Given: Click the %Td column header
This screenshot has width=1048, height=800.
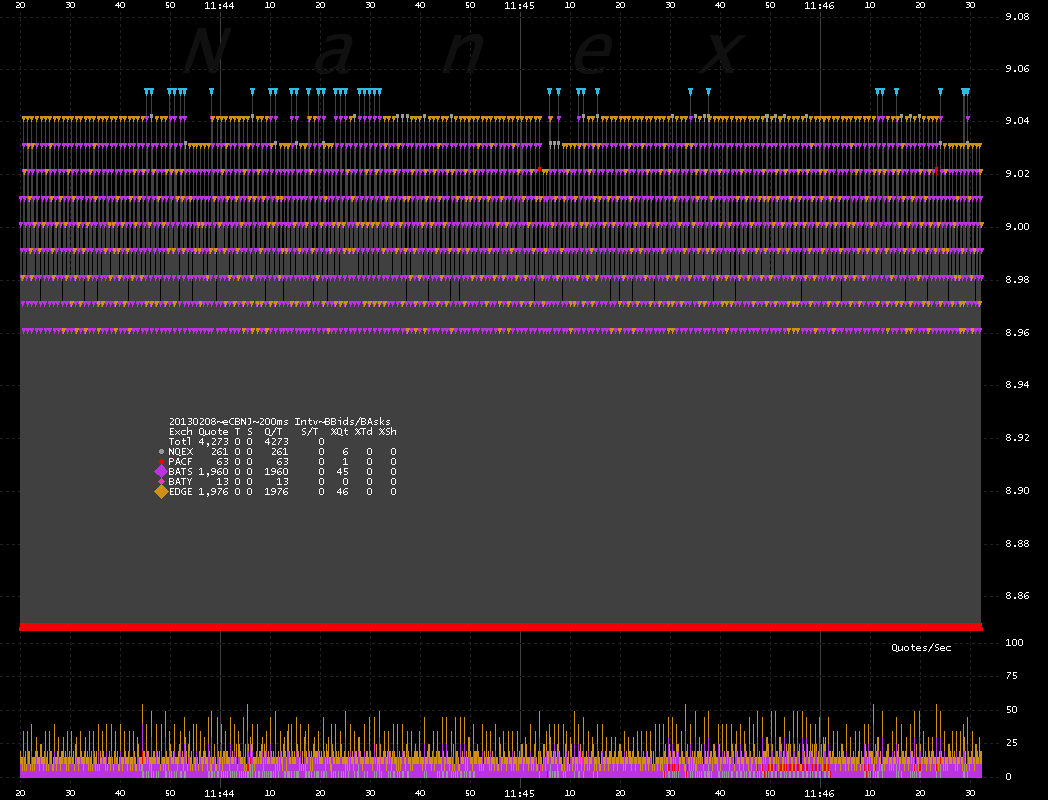Looking at the screenshot, I should (364, 432).
